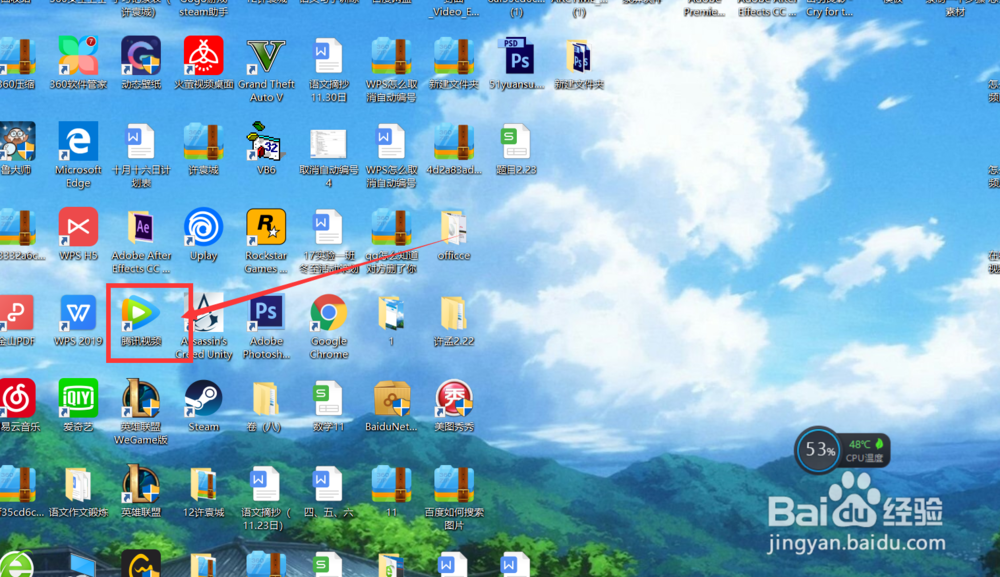Viewport: 1000px width, 577px height.
Task: Click the 53% memory usage floating ball
Action: [819, 449]
